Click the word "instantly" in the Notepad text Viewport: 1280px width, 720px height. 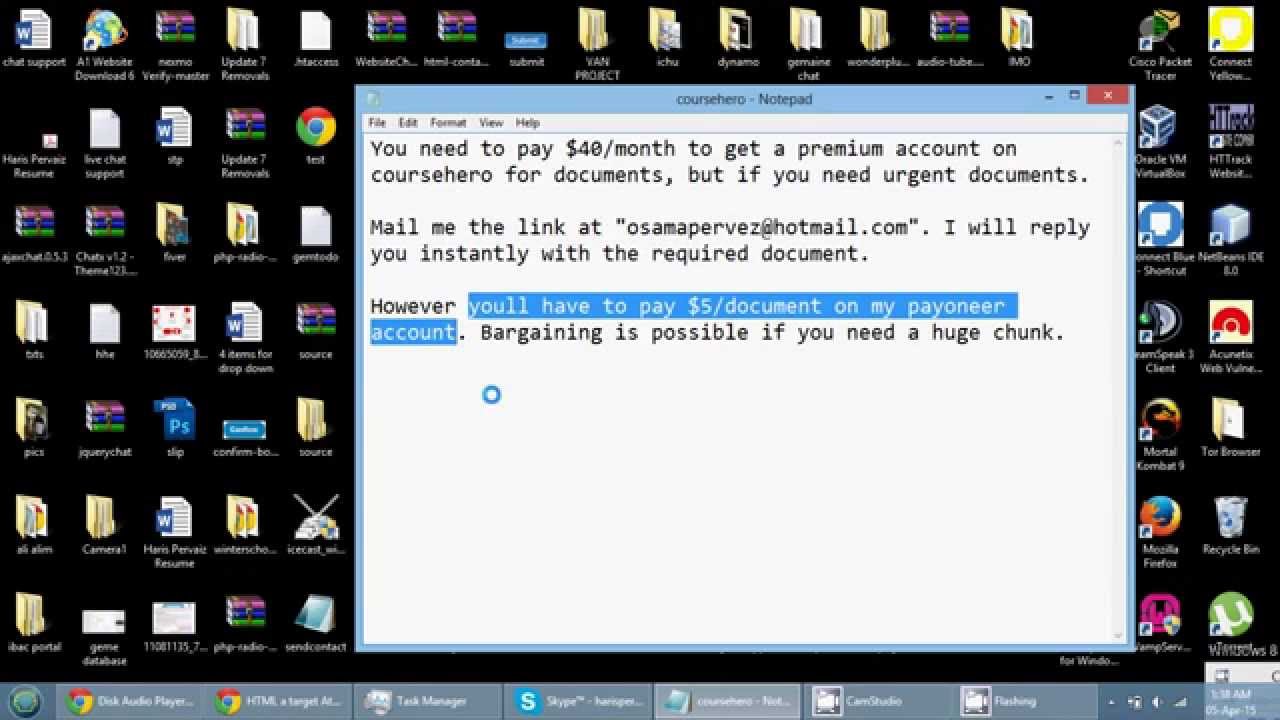(474, 254)
